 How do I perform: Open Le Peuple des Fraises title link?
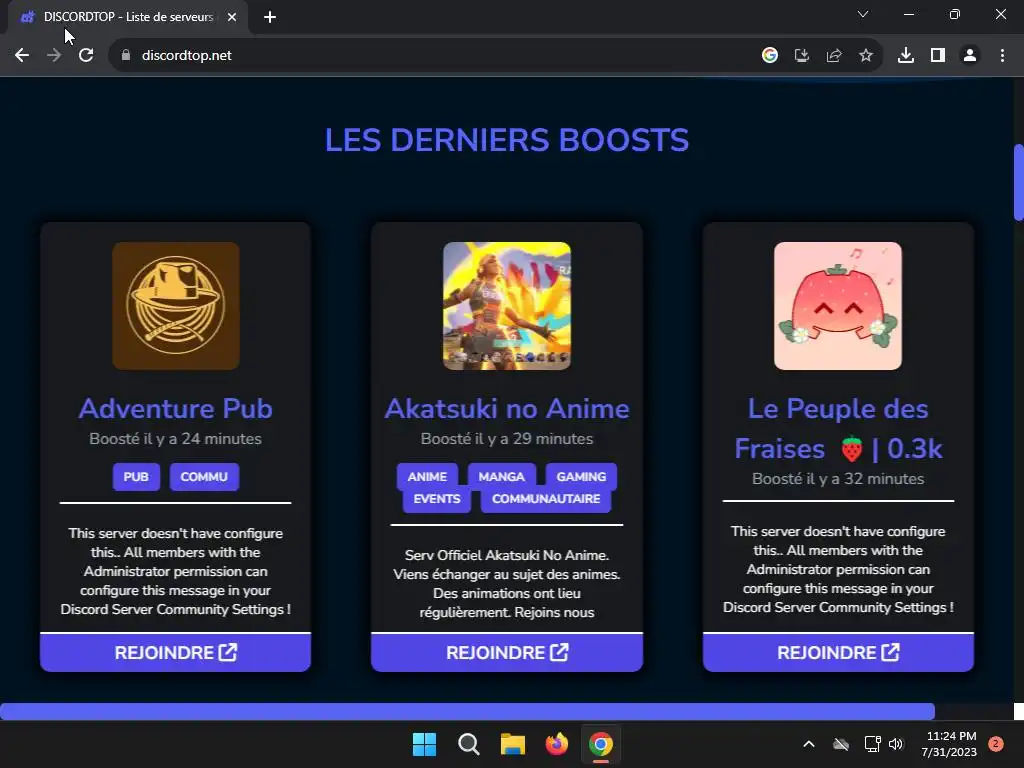pyautogui.click(x=838, y=428)
